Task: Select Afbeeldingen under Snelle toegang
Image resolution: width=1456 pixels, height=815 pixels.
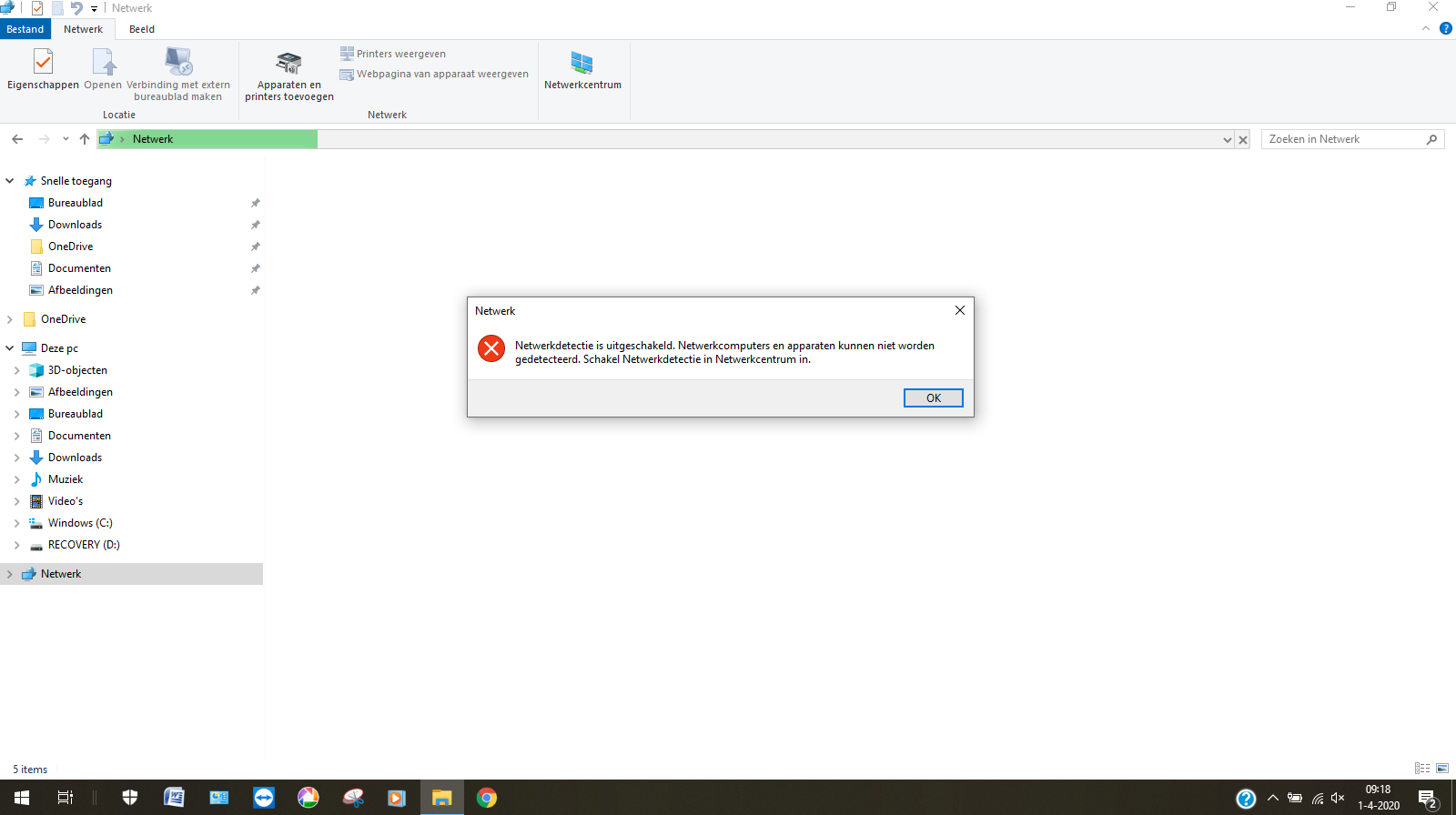Action: pyautogui.click(x=80, y=290)
